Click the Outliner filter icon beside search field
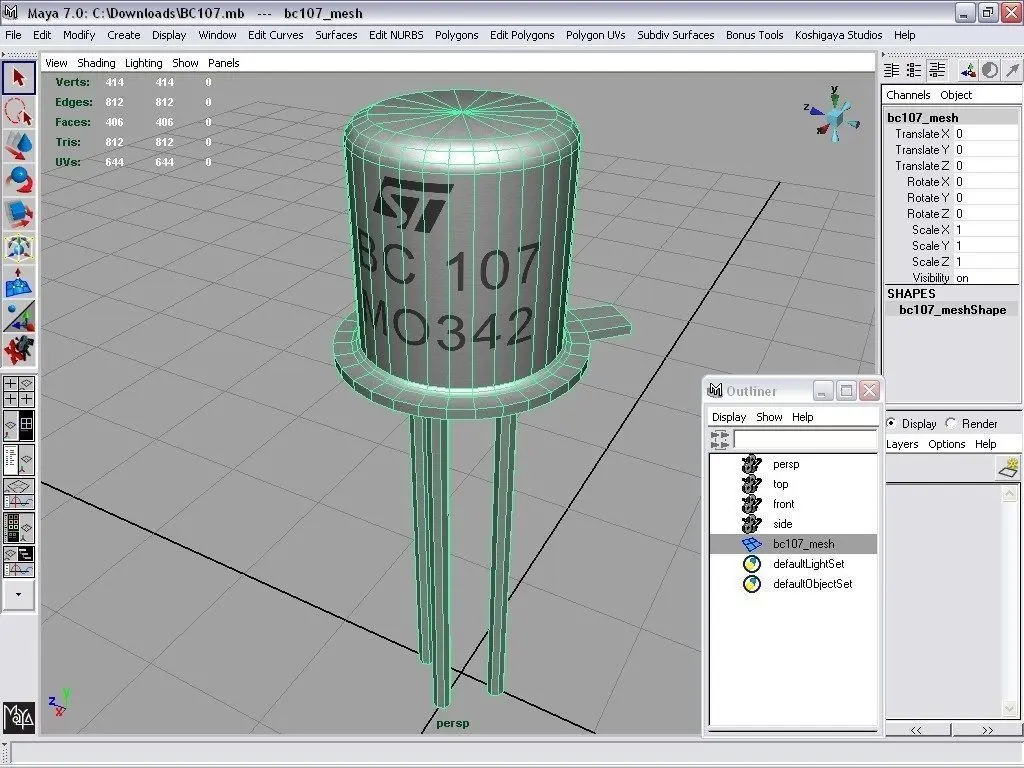This screenshot has height=768, width=1024. [x=720, y=440]
